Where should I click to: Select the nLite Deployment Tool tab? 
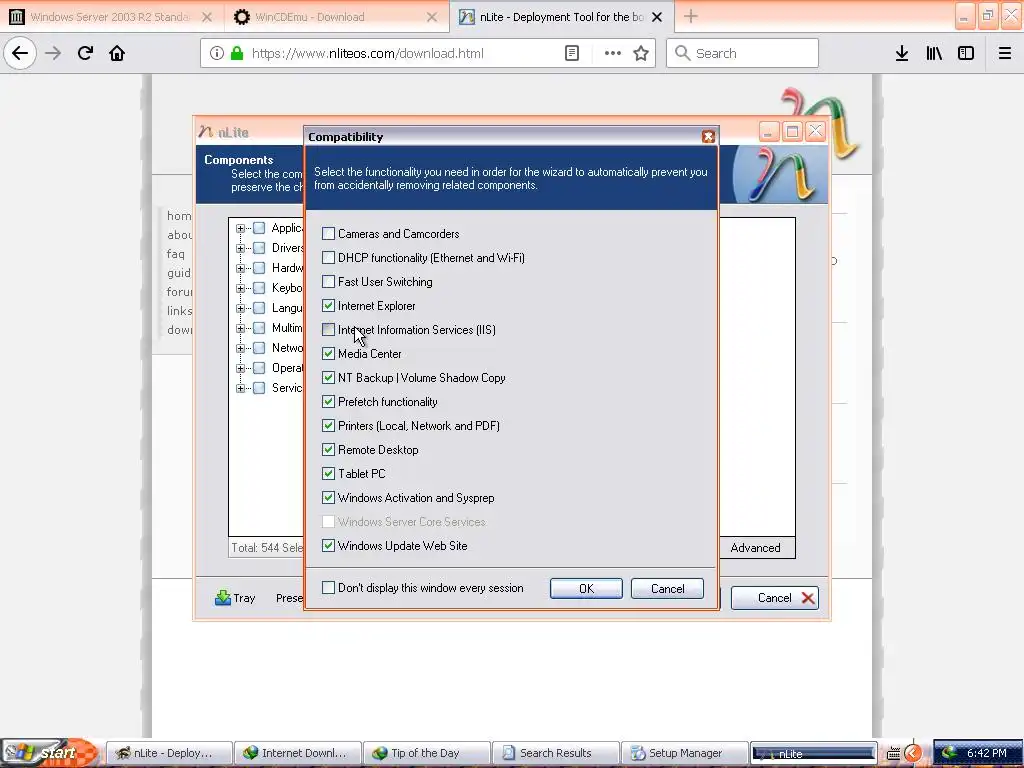pos(562,17)
